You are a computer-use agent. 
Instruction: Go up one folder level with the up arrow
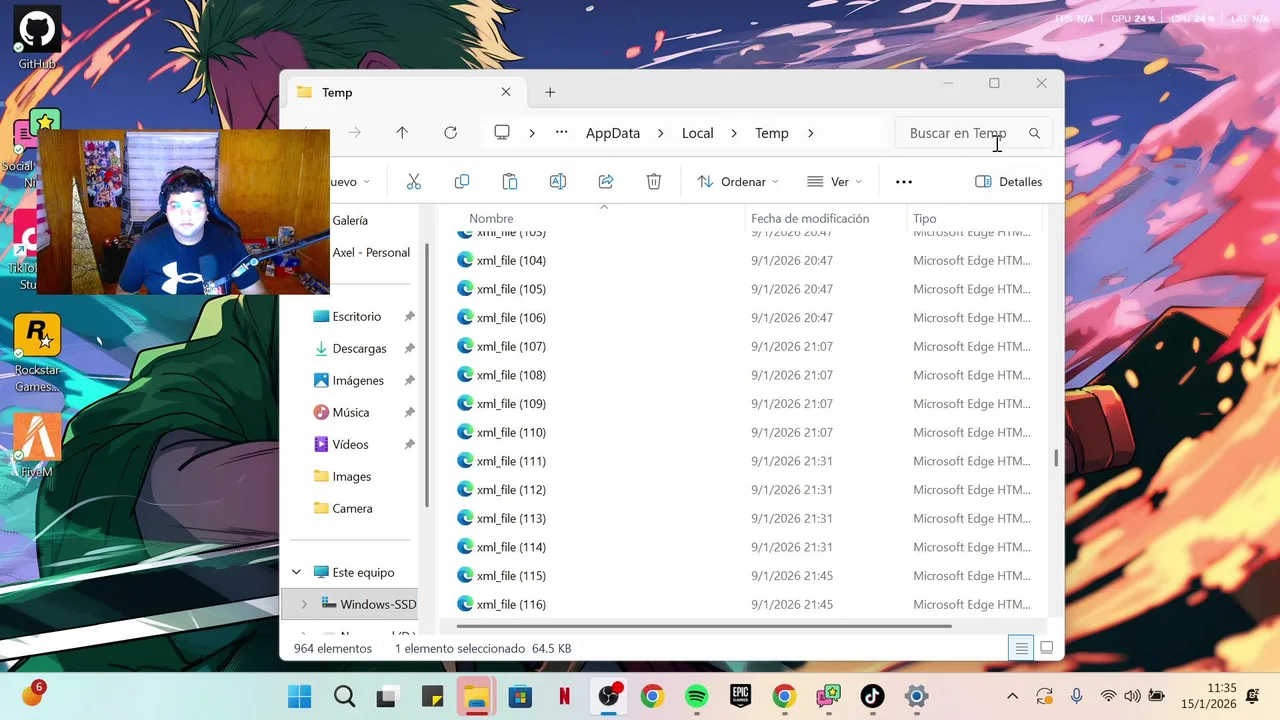402,133
